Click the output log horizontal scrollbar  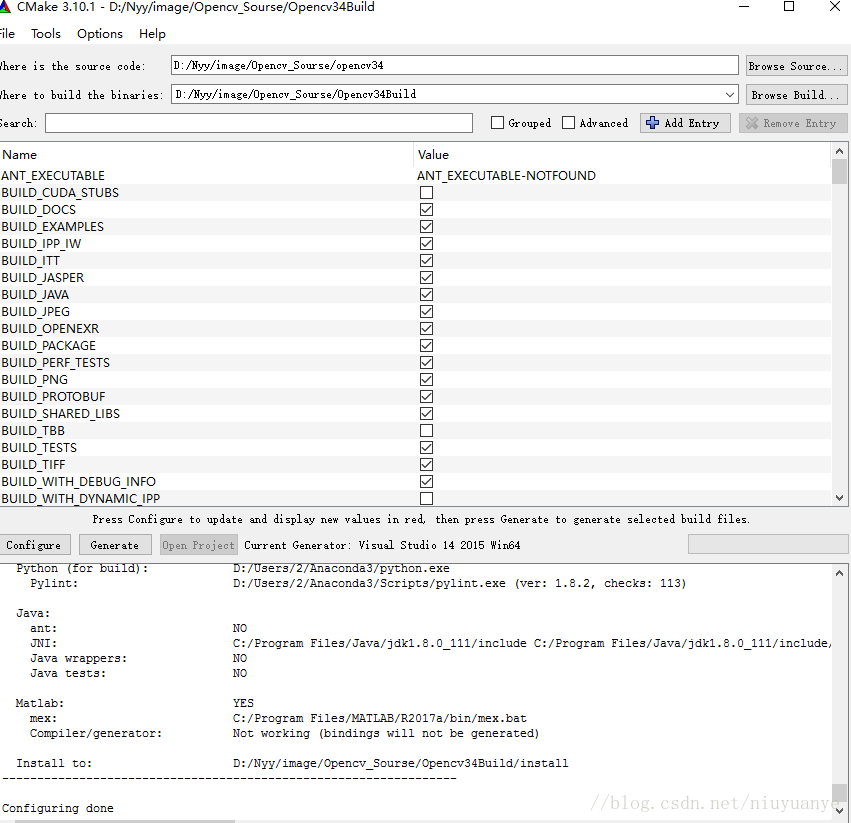(x=125, y=821)
